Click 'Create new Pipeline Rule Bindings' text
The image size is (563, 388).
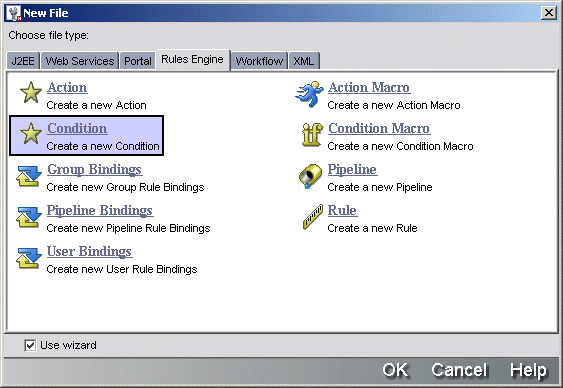tap(129, 228)
